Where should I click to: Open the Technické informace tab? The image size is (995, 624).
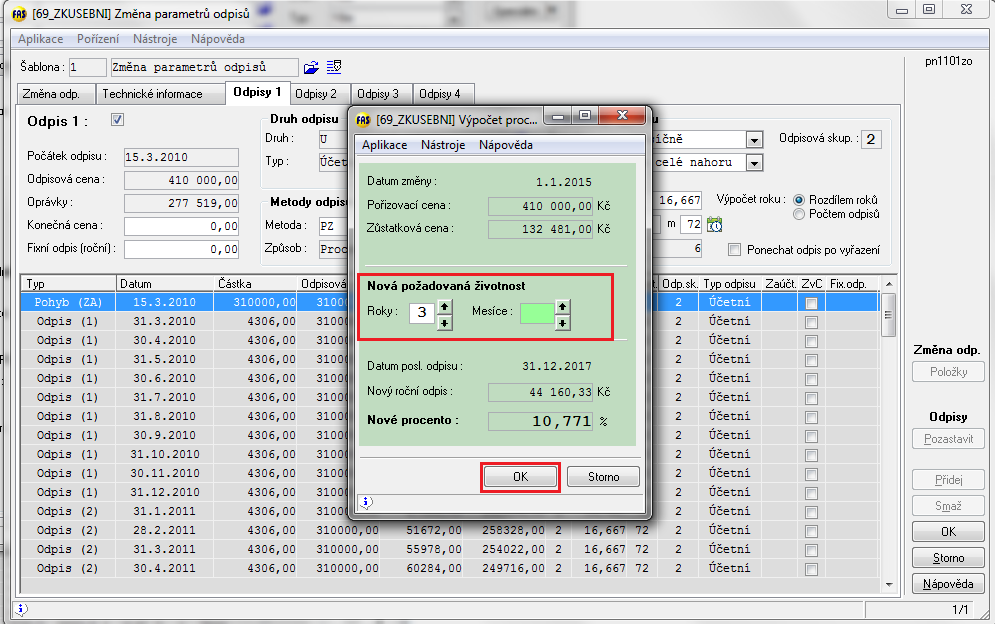click(x=152, y=94)
